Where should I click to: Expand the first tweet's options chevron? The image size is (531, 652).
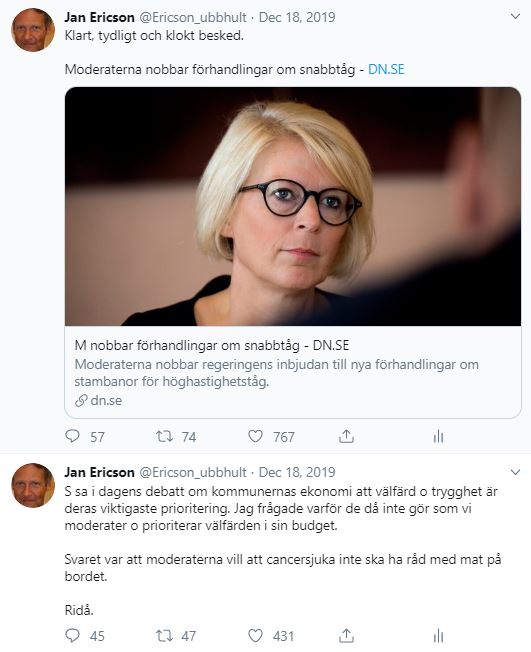tap(515, 17)
